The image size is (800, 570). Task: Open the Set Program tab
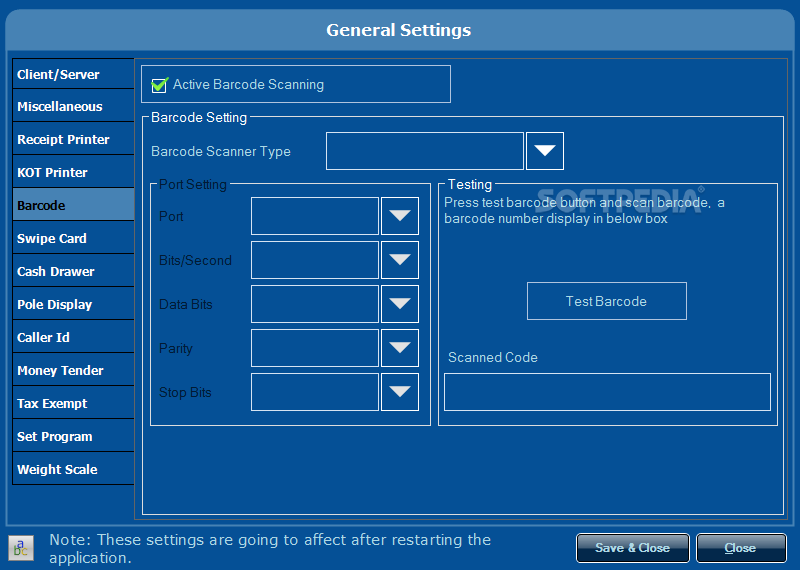[73, 436]
